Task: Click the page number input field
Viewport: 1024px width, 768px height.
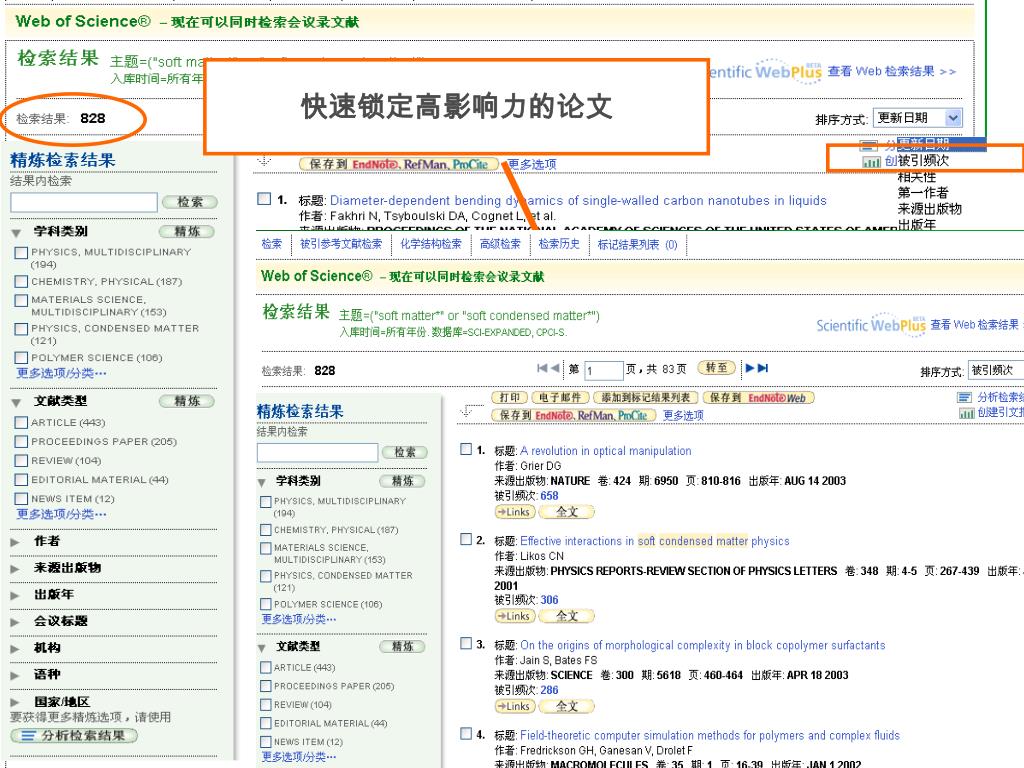Action: tap(603, 371)
